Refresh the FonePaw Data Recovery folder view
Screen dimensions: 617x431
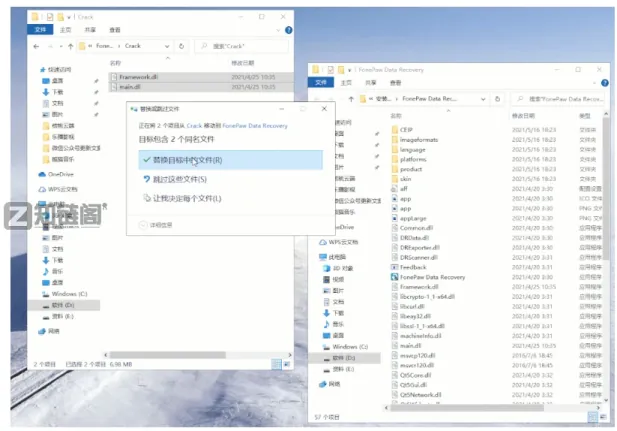tap(497, 99)
